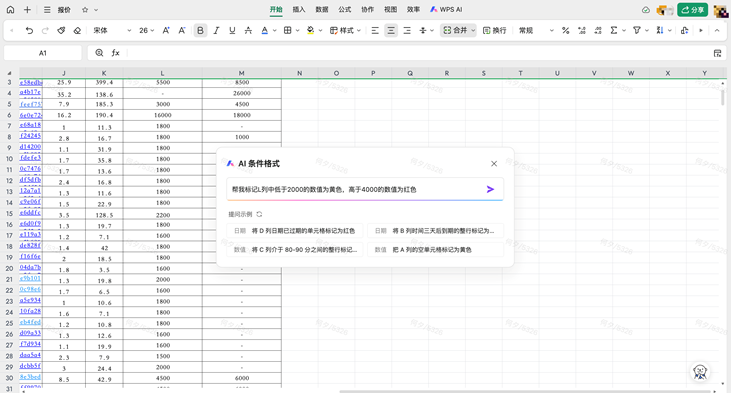Switch to the 效率 tab
This screenshot has width=731, height=393.
click(413, 9)
